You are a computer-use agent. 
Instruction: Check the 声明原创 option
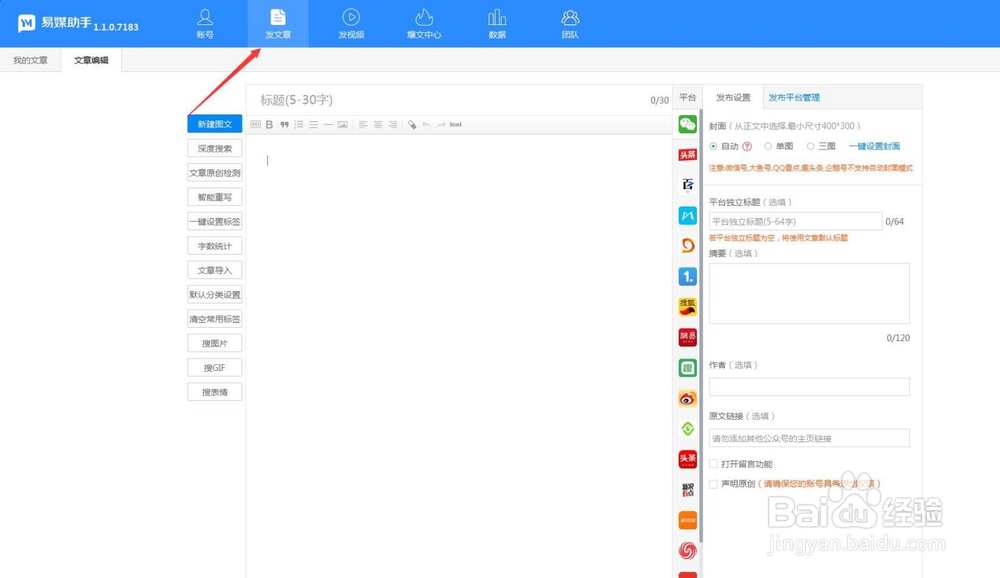click(713, 482)
